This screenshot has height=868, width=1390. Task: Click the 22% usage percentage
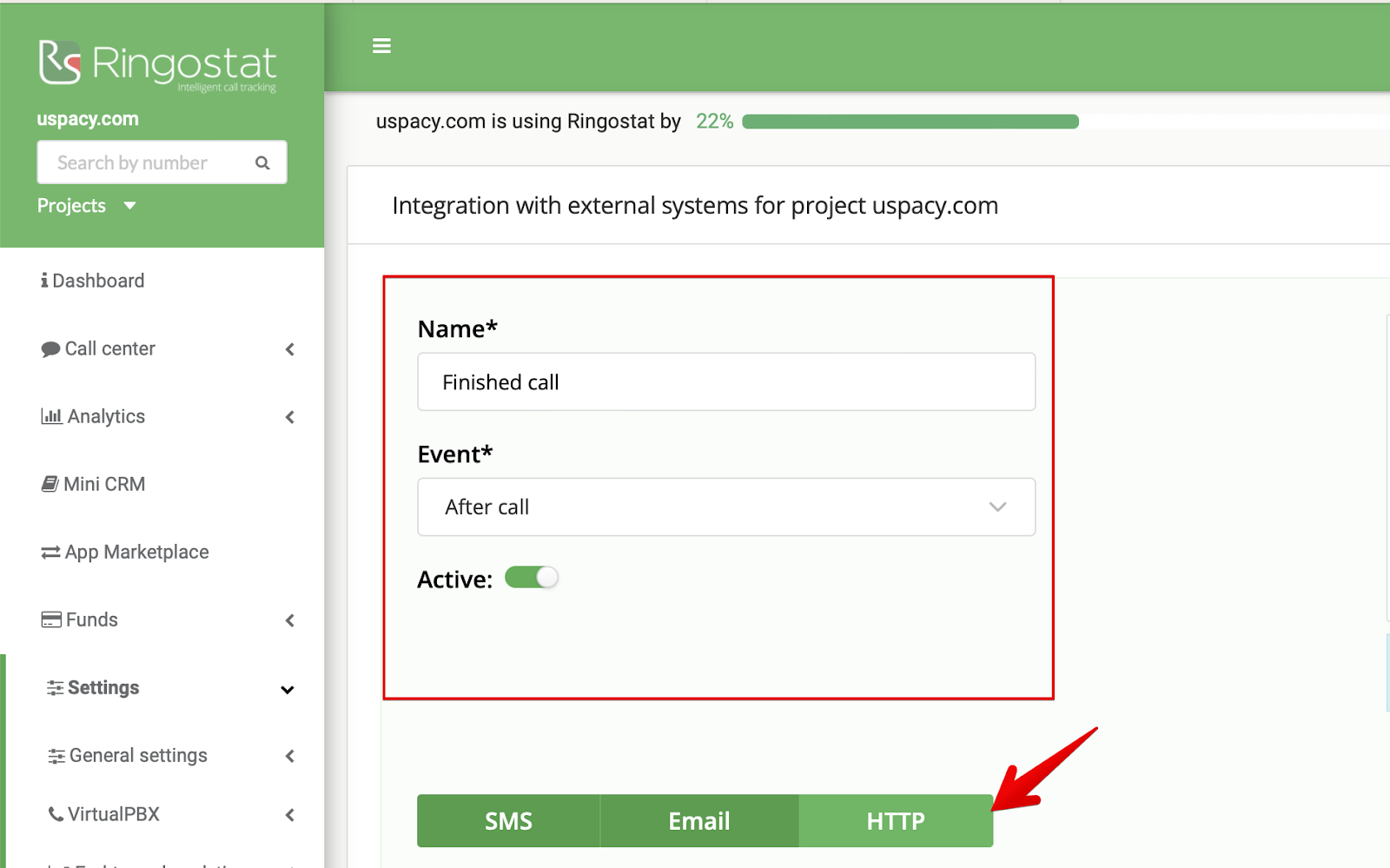point(715,122)
